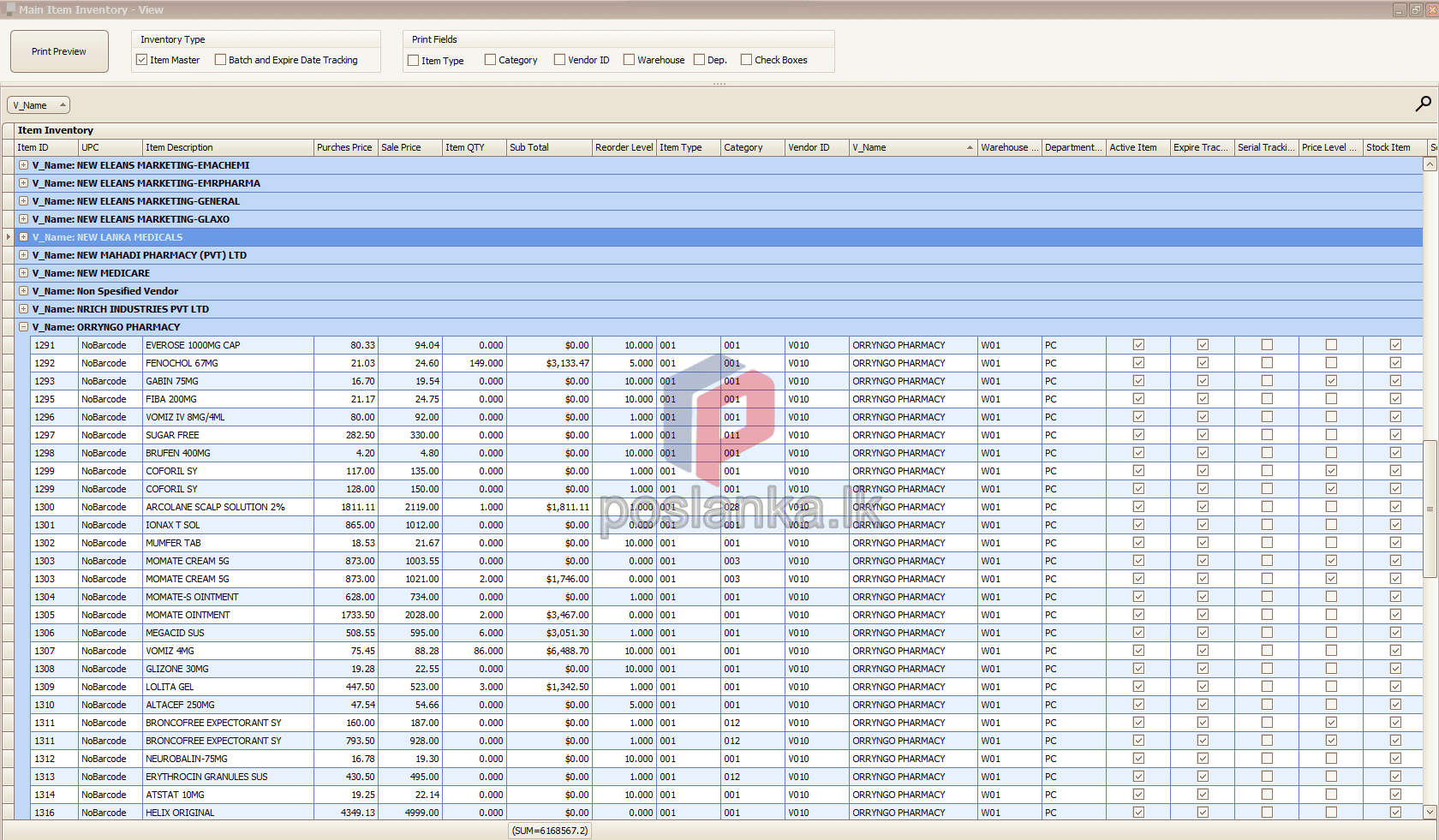Click the Reorder Level column header
The image size is (1439, 840).
tap(624, 147)
